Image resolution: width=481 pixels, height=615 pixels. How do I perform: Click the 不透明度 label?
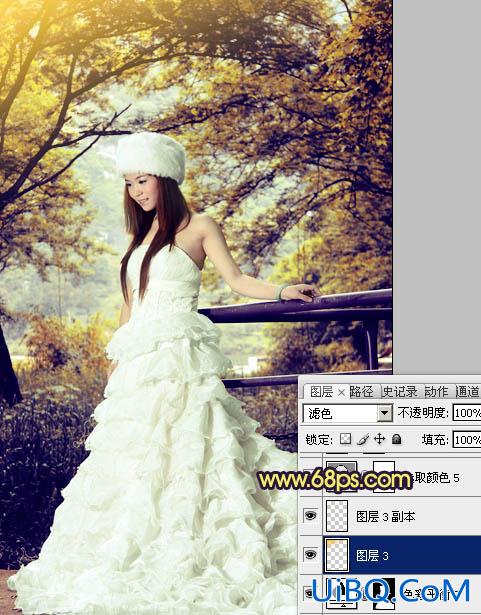(x=423, y=413)
